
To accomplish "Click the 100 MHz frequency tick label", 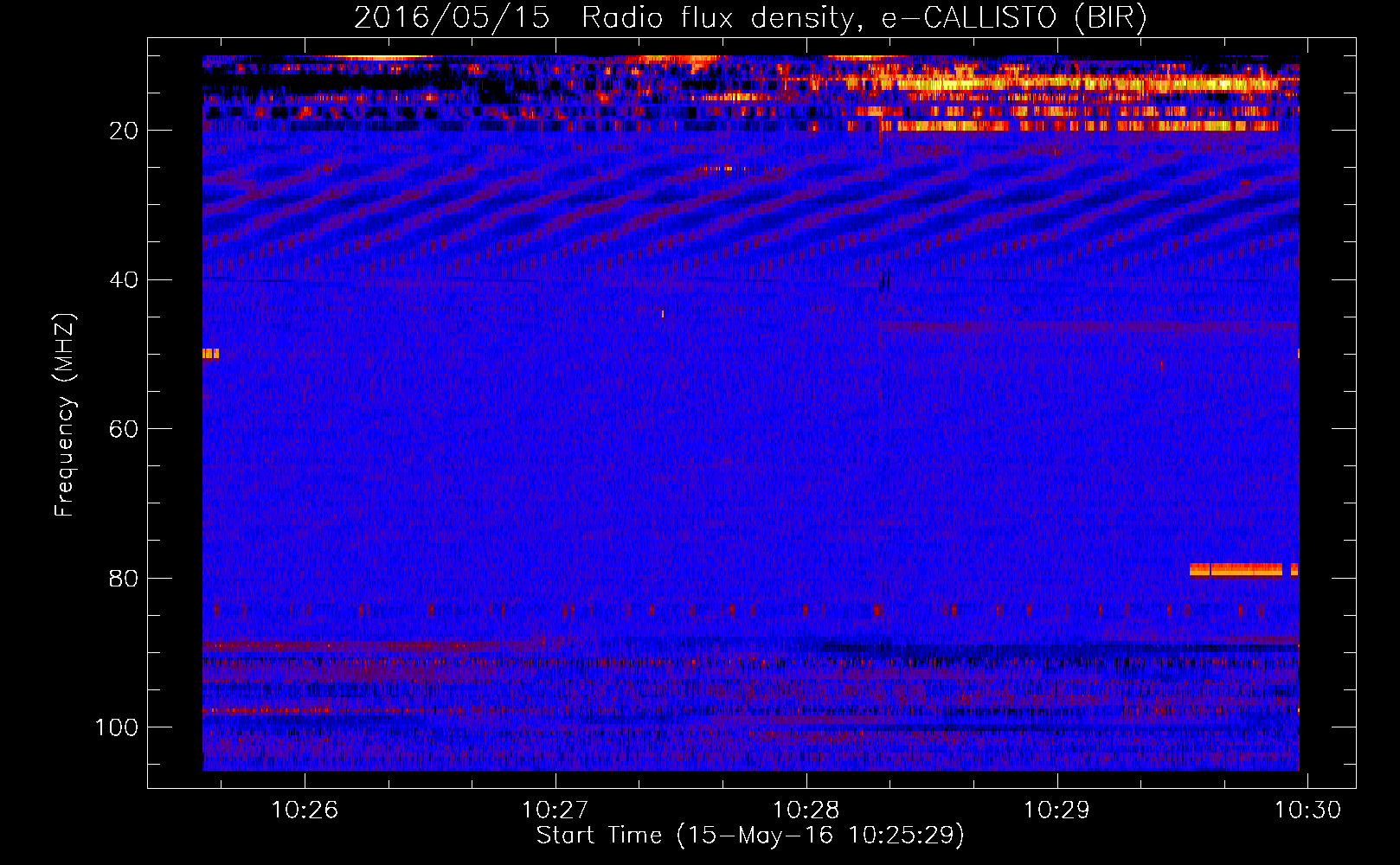I will pyautogui.click(x=117, y=727).
